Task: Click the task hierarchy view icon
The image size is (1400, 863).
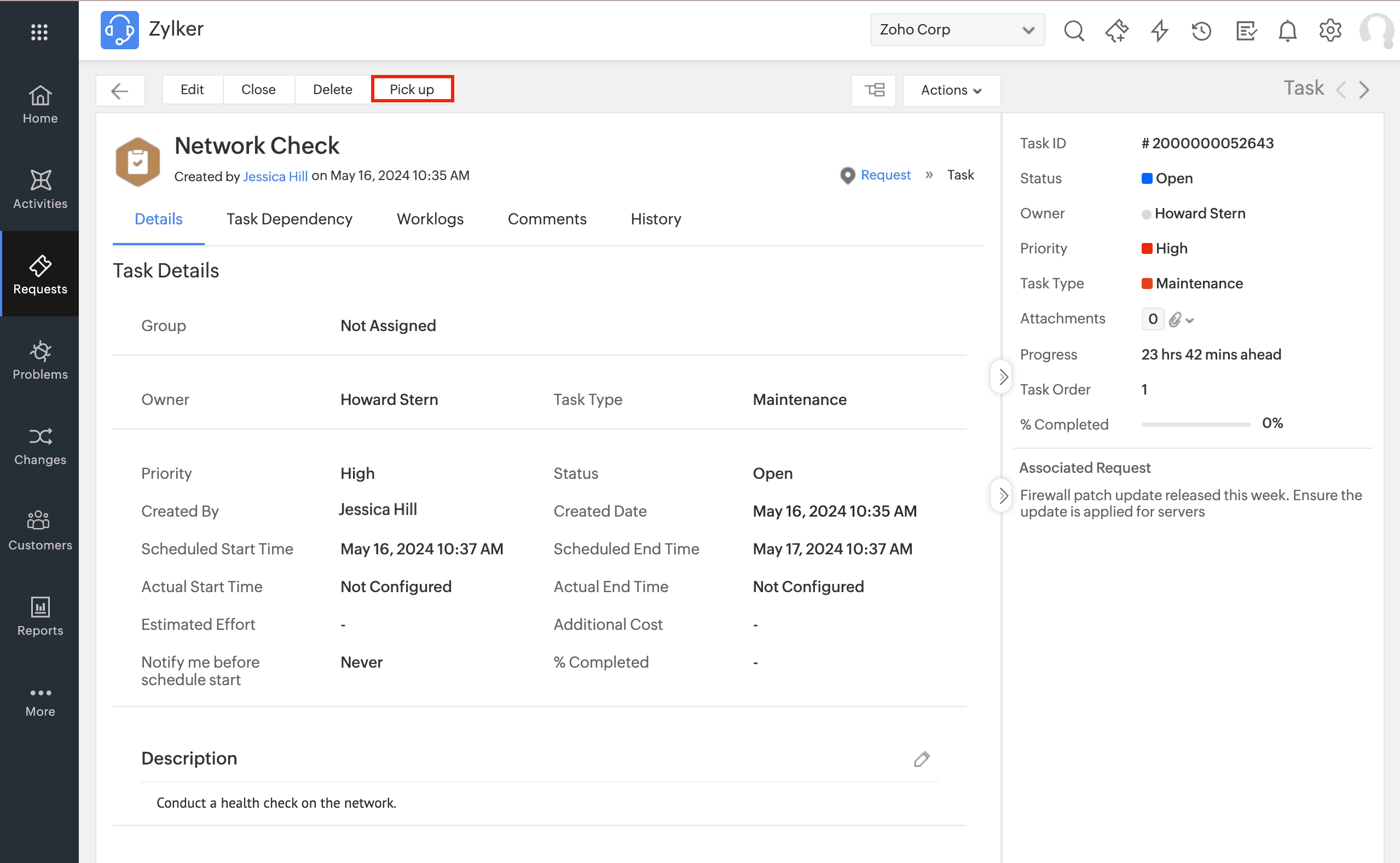Action: pos(874,90)
